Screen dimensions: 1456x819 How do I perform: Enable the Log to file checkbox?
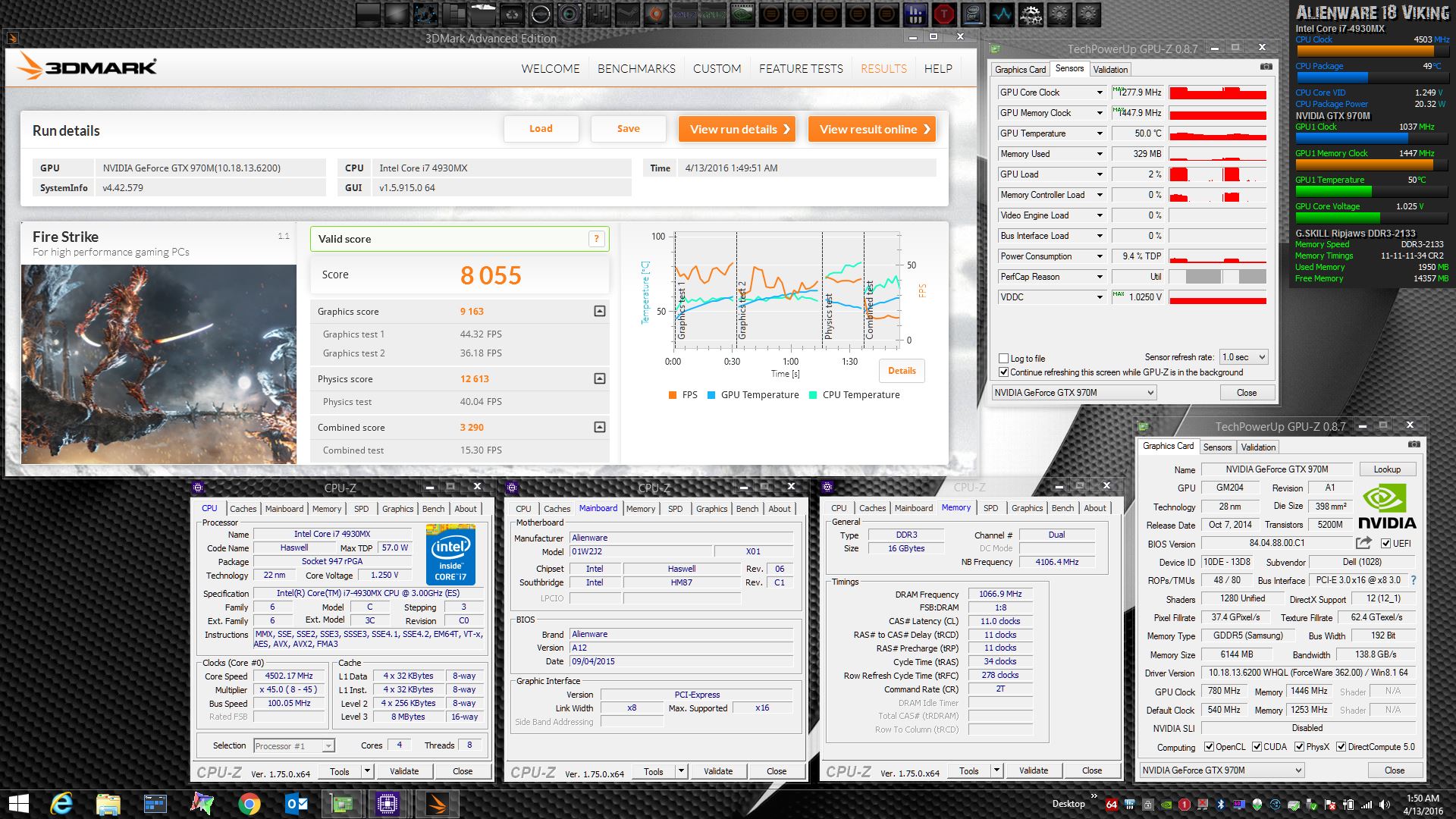(x=1004, y=359)
